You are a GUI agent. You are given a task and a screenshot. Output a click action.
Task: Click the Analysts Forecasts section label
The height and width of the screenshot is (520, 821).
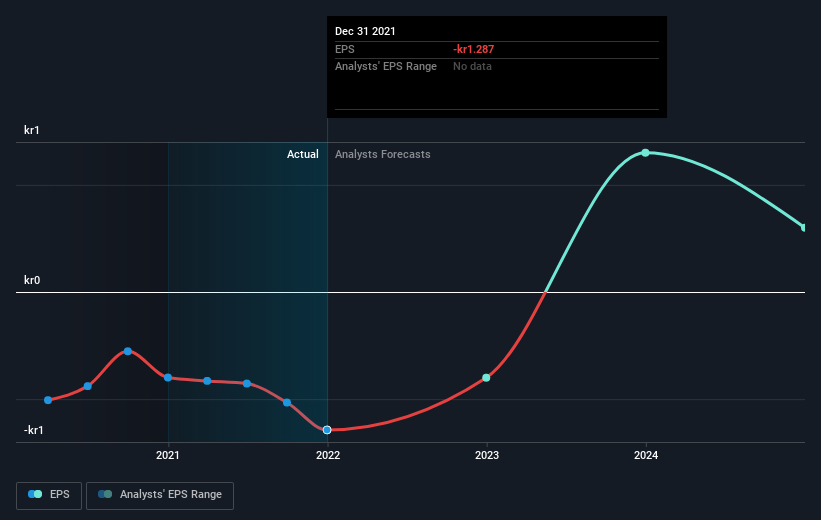pyautogui.click(x=383, y=154)
